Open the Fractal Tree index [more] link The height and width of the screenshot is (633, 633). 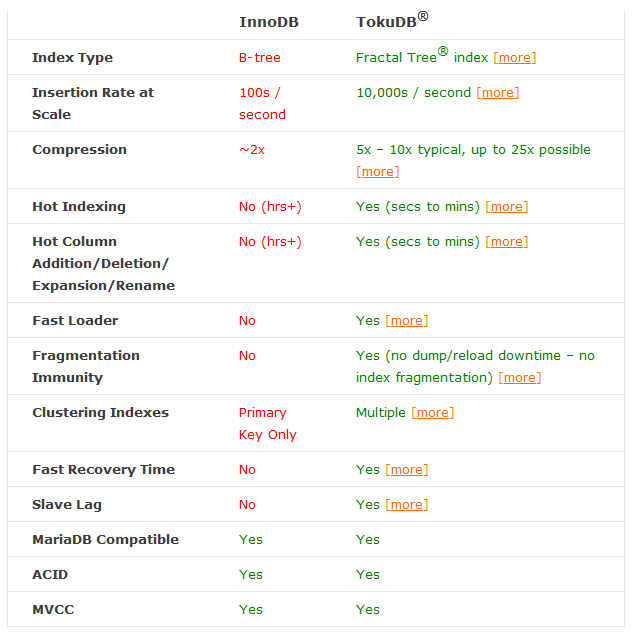pyautogui.click(x=515, y=58)
